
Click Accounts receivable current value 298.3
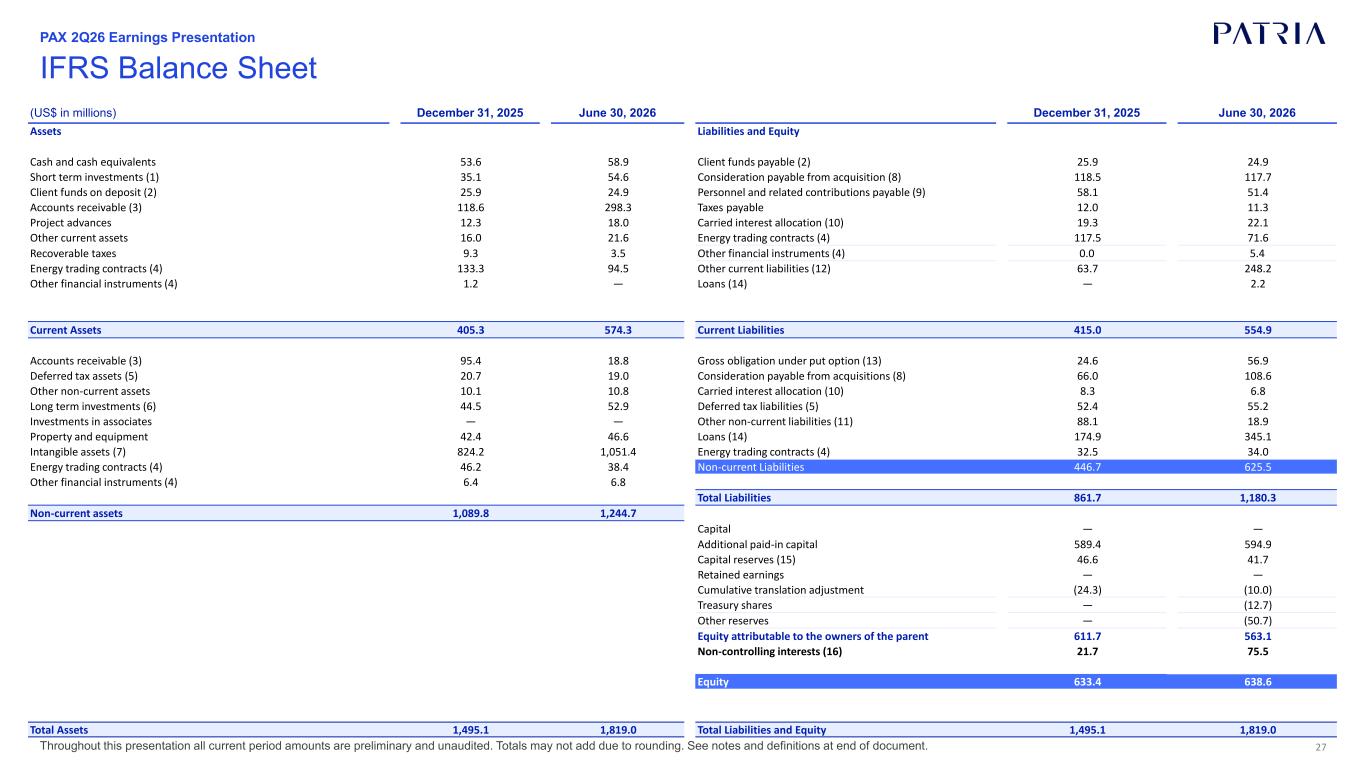pyautogui.click(x=618, y=207)
